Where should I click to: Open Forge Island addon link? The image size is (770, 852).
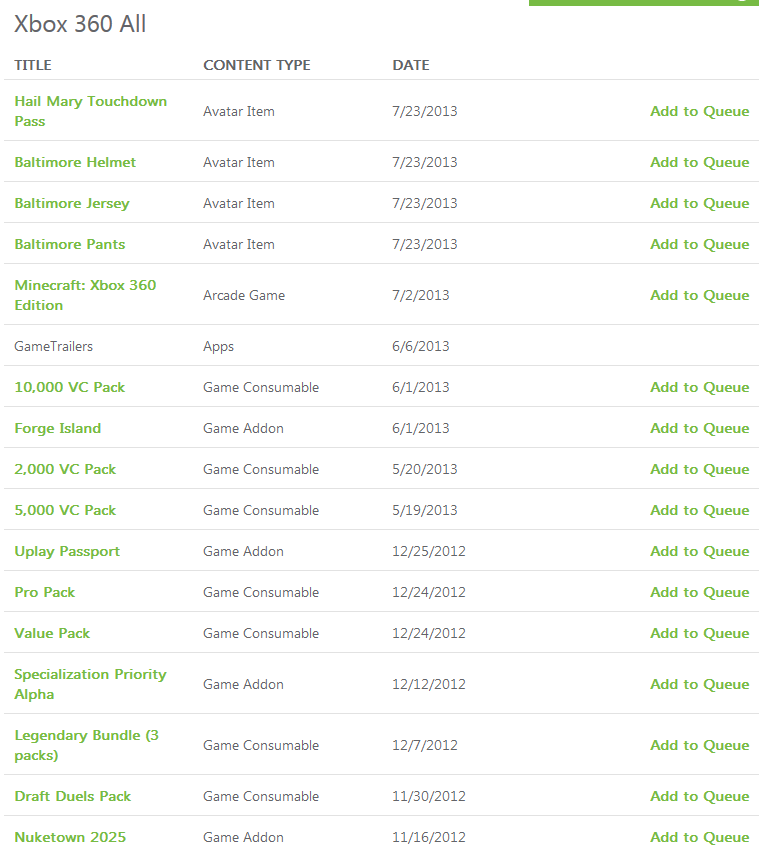tap(58, 428)
